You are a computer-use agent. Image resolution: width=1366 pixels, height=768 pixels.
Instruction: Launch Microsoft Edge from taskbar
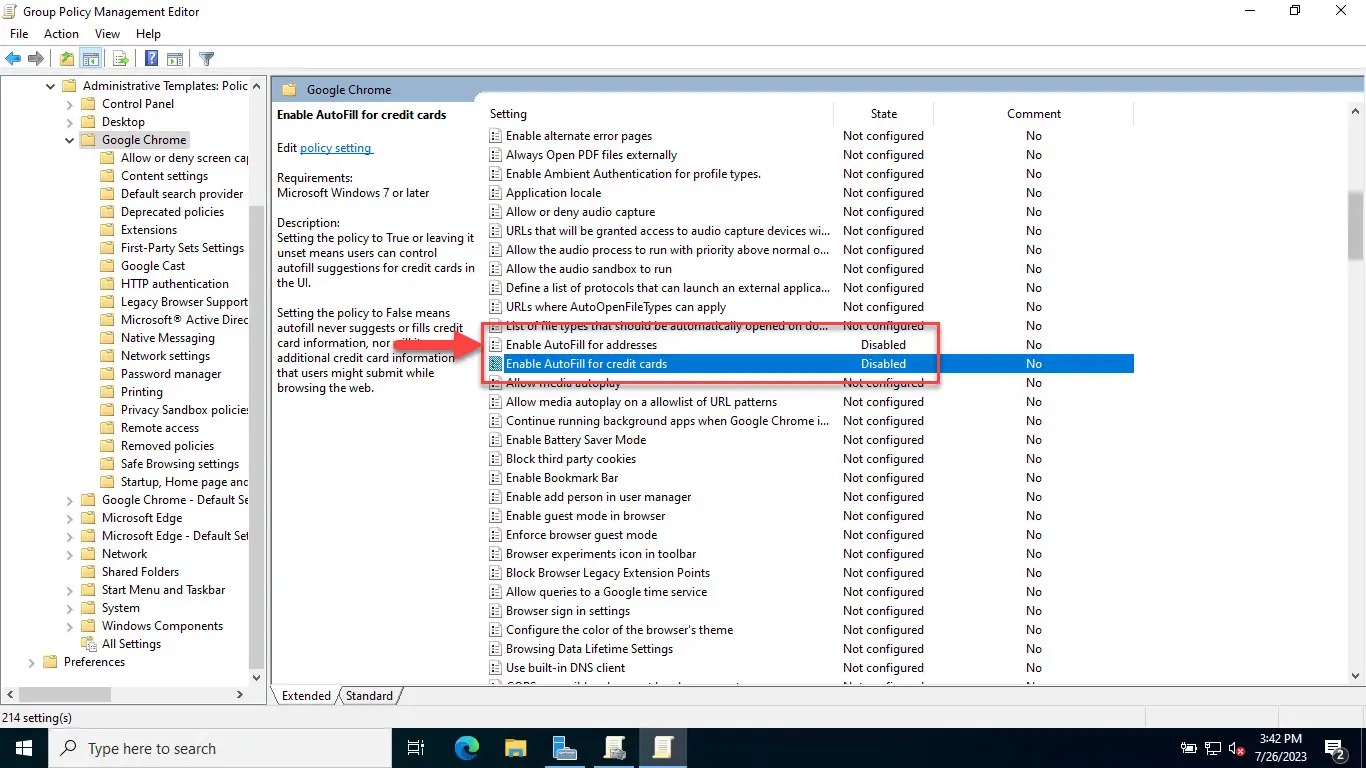tap(466, 748)
